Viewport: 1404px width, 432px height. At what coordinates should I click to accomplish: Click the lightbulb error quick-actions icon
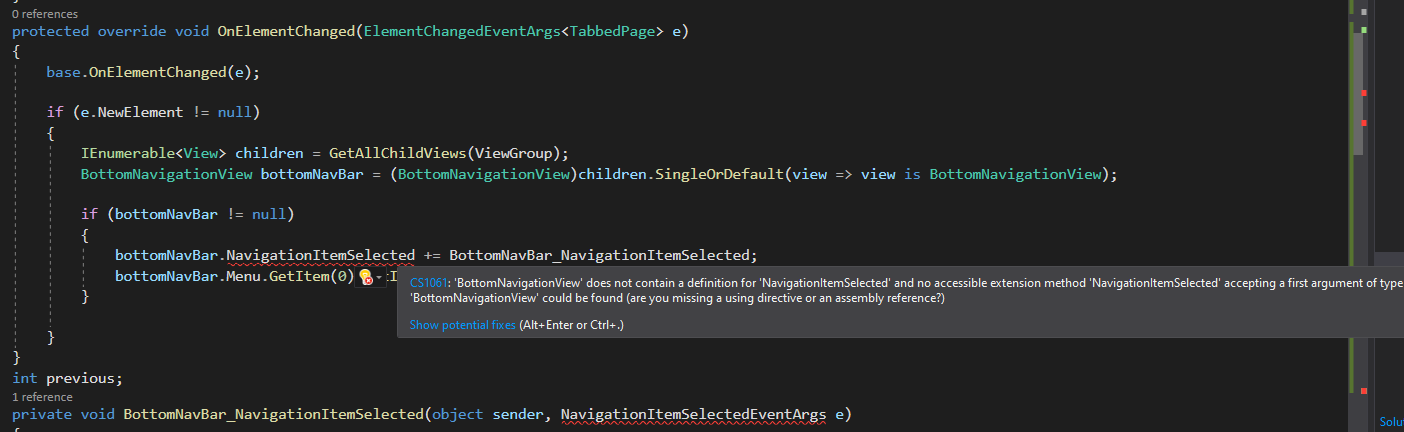[x=366, y=277]
